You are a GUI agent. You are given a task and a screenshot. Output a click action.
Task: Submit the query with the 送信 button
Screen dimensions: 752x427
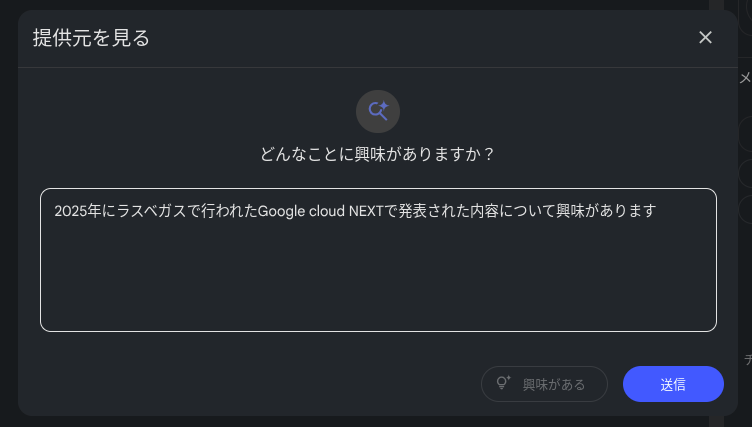673,384
